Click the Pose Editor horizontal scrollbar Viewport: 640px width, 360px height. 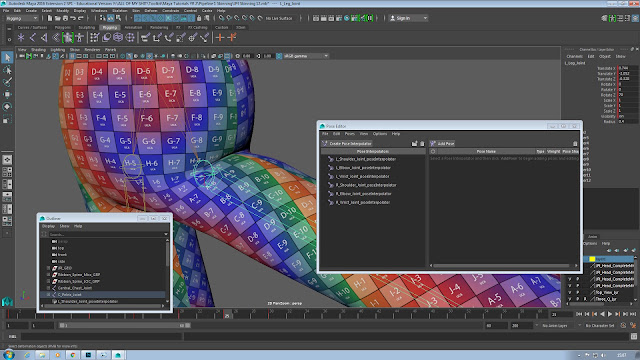tap(501, 266)
